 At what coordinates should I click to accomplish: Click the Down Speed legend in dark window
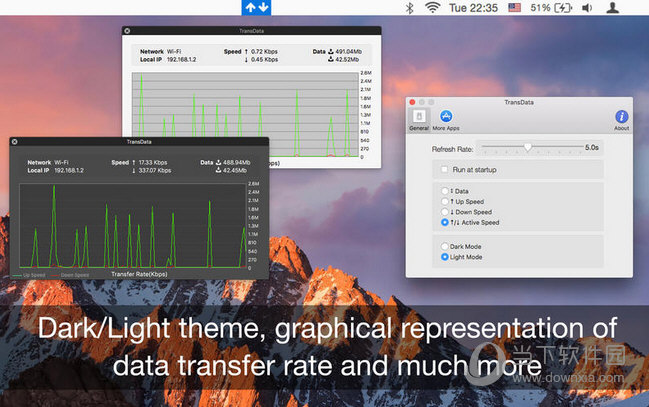click(75, 275)
